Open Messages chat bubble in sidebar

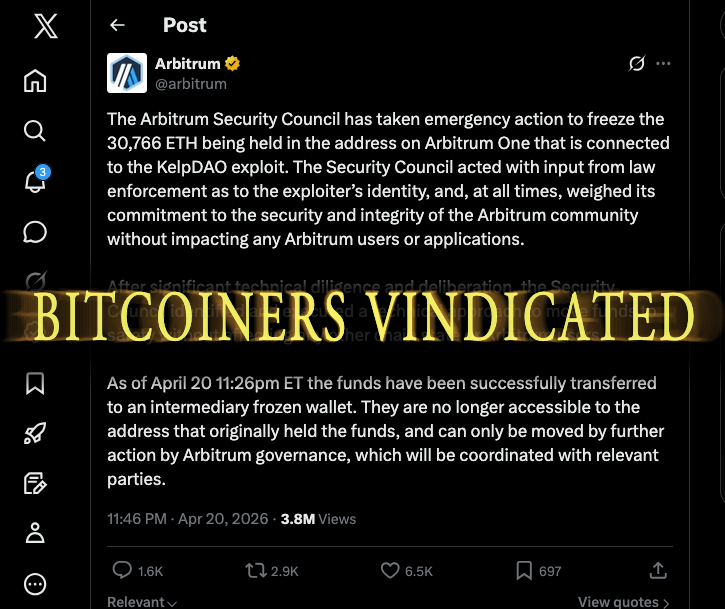click(x=35, y=232)
